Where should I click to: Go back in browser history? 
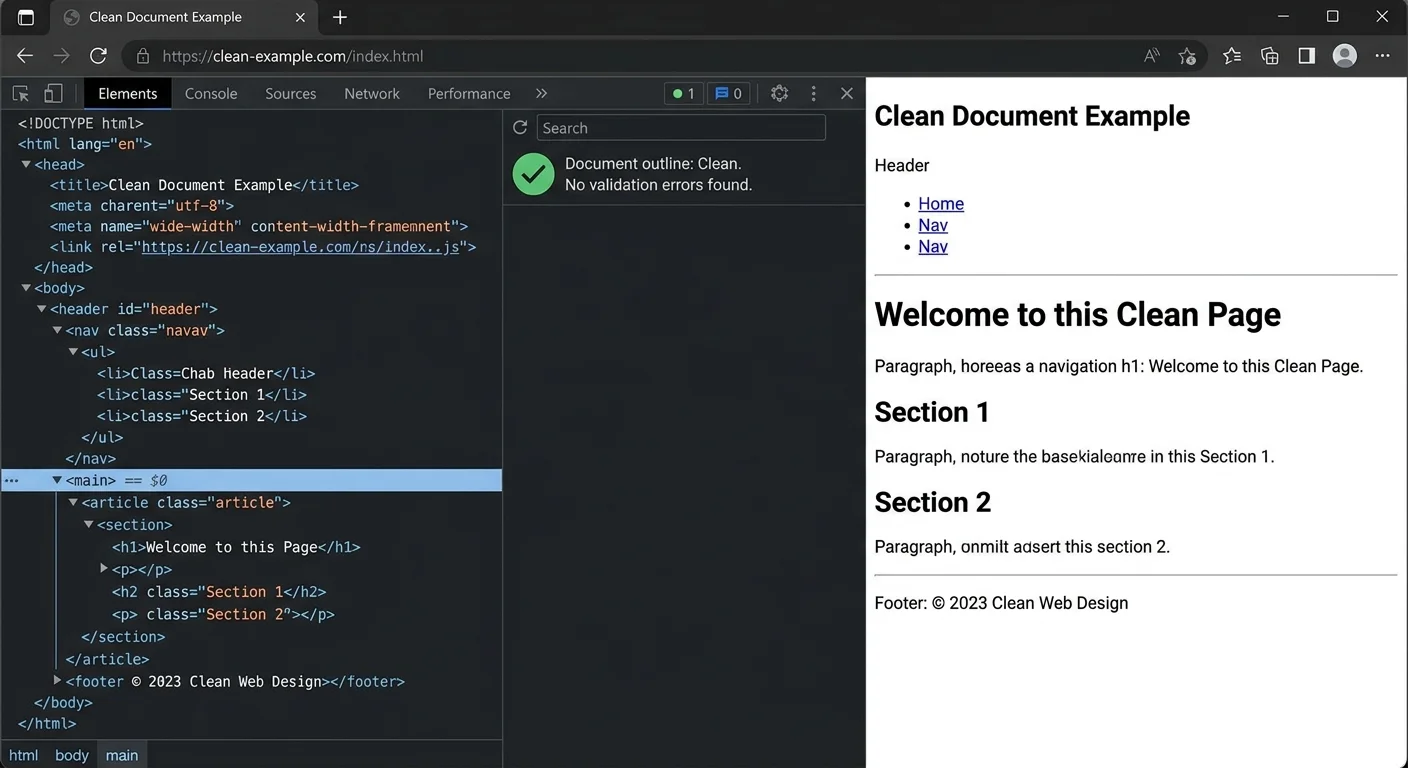(25, 56)
